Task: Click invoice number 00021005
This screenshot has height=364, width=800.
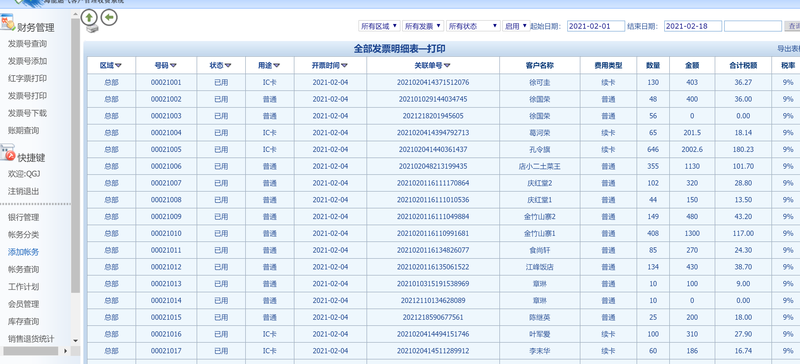Action: 166,150
